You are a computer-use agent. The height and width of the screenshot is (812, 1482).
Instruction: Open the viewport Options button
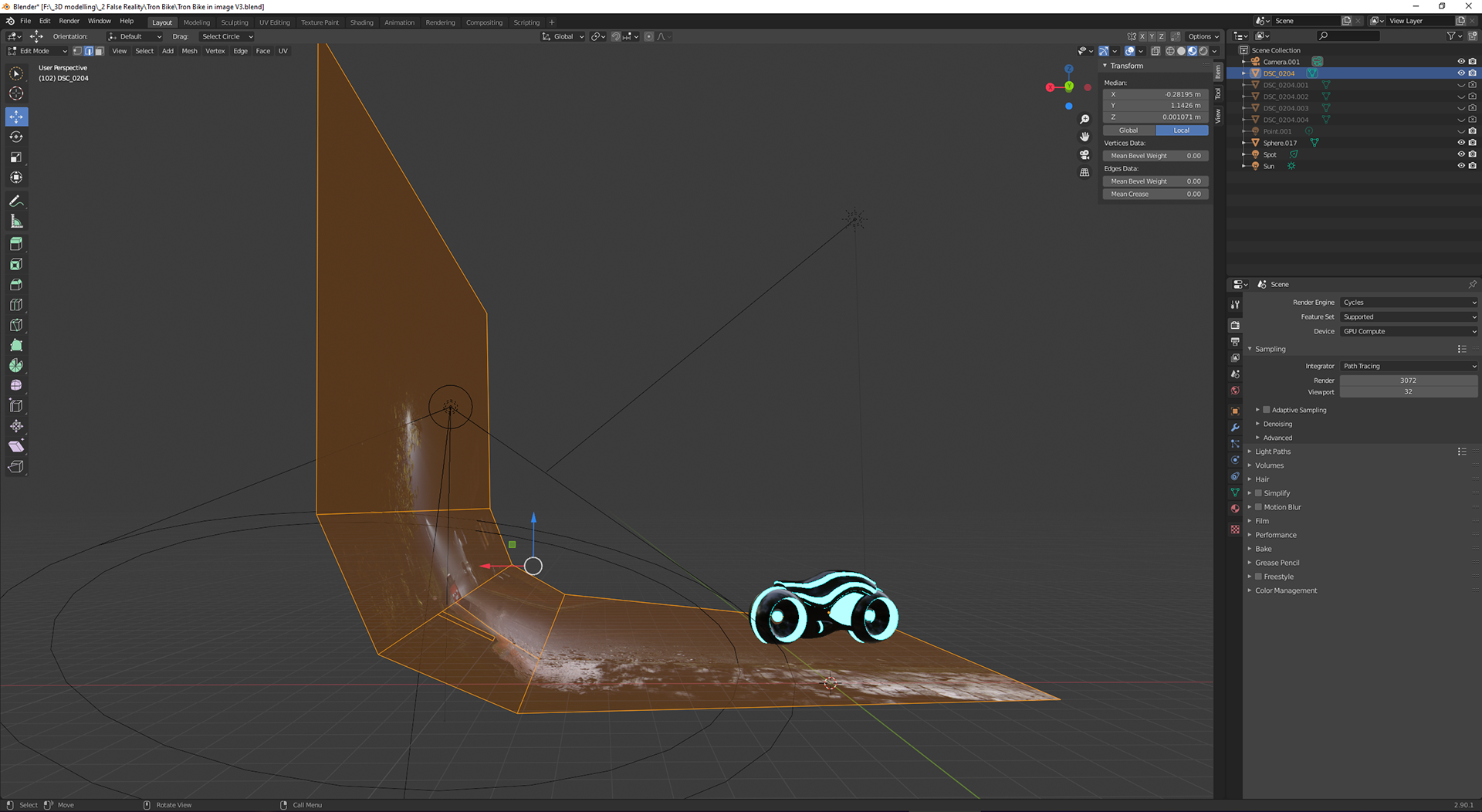[1203, 36]
